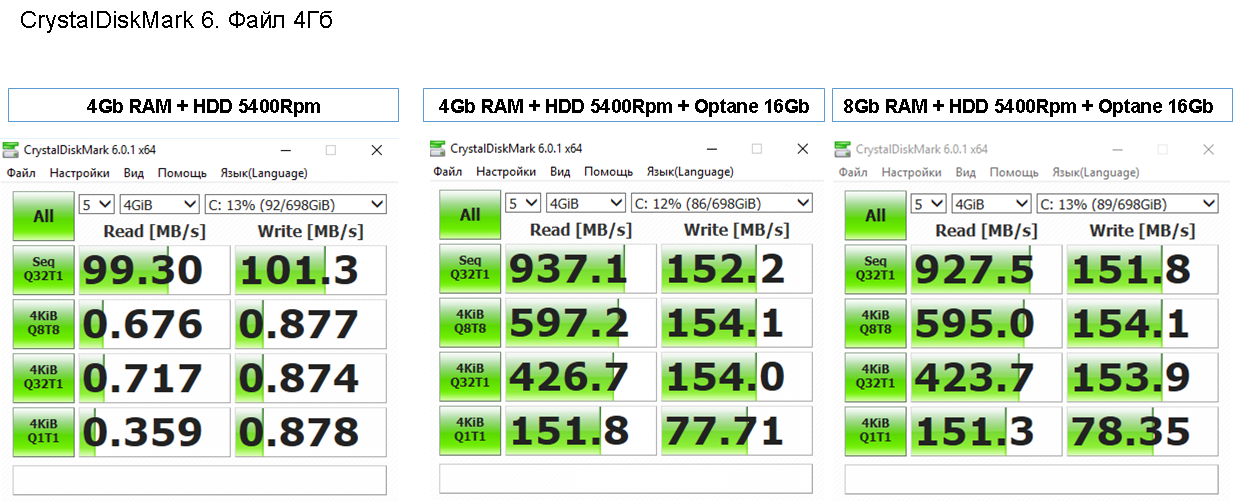The width and height of the screenshot is (1233, 503).
Task: Open Вид menu in left window
Action: [x=134, y=173]
